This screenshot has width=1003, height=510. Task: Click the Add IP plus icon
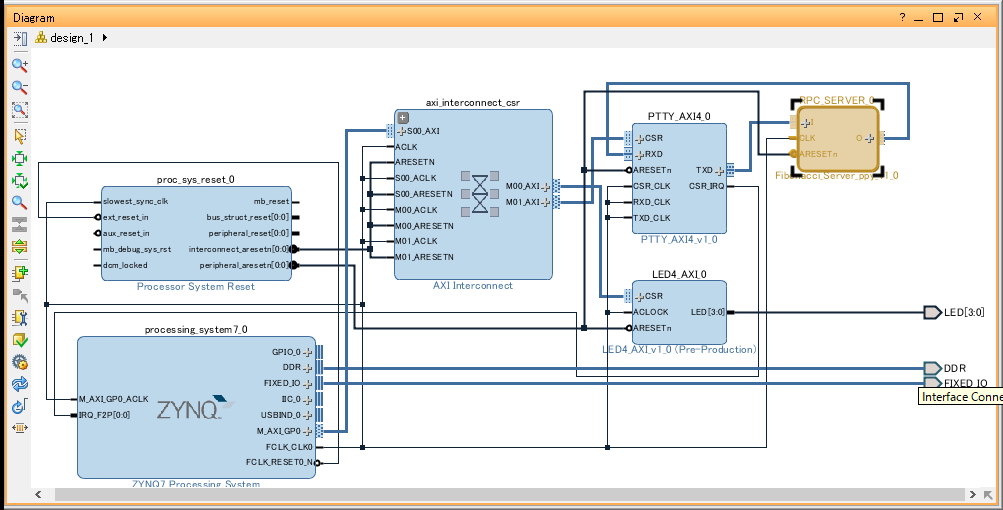[20, 273]
